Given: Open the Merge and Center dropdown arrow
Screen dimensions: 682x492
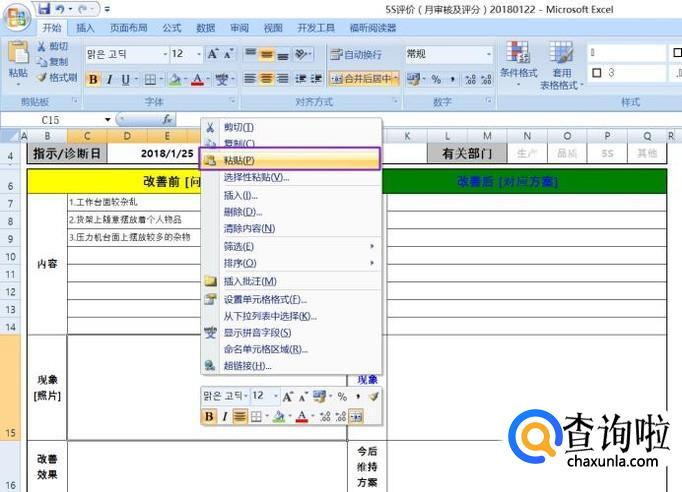Looking at the screenshot, I should point(396,79).
